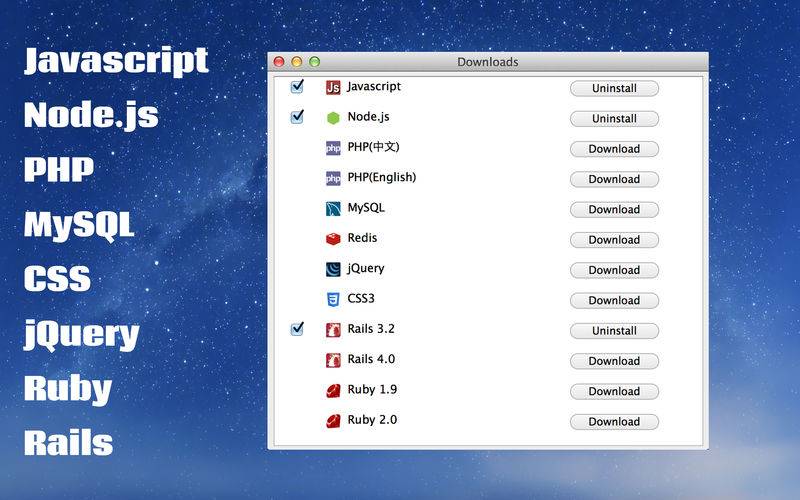Image resolution: width=800 pixels, height=500 pixels.
Task: Download the MySQL docs
Action: point(614,210)
